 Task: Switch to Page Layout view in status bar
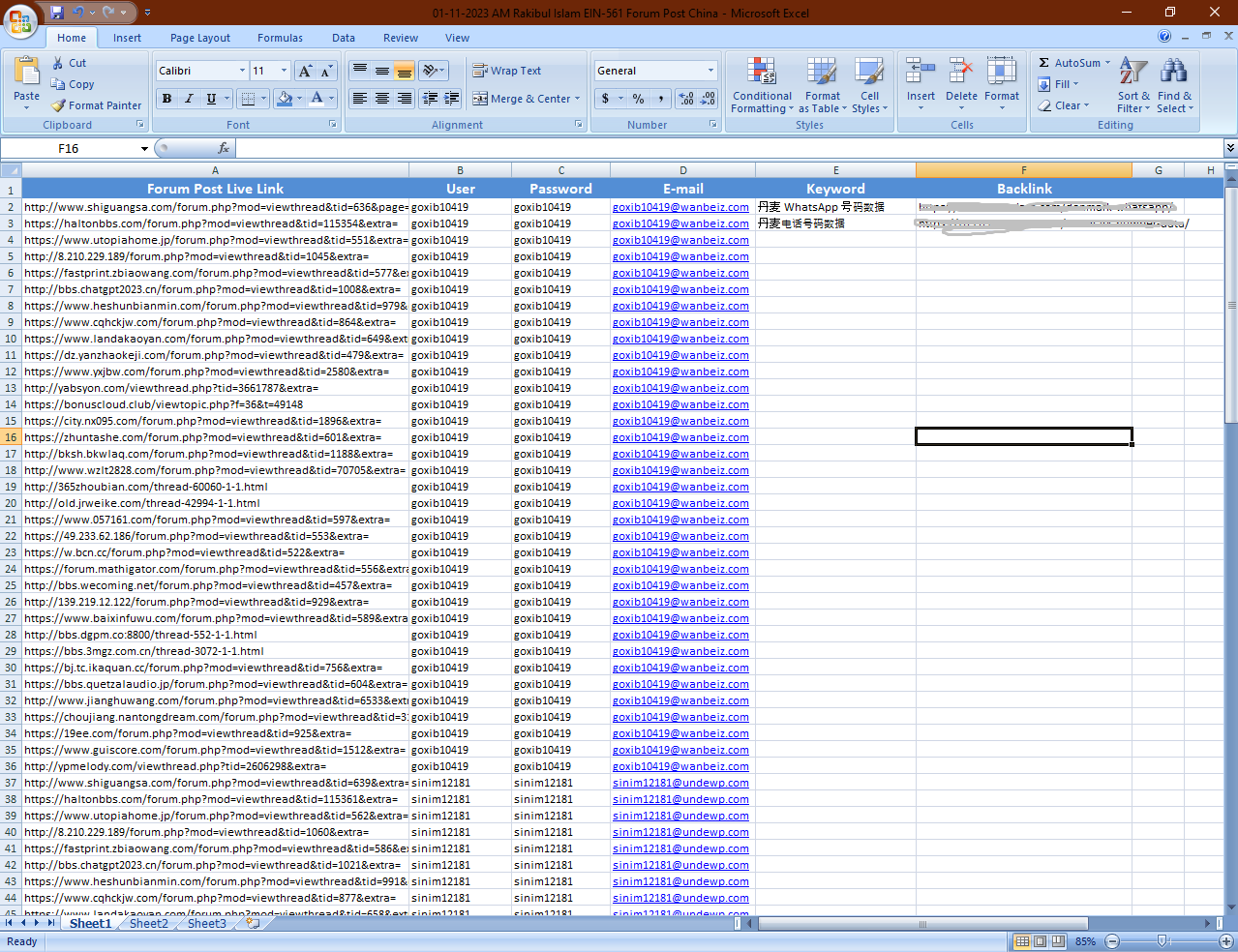[x=1041, y=941]
